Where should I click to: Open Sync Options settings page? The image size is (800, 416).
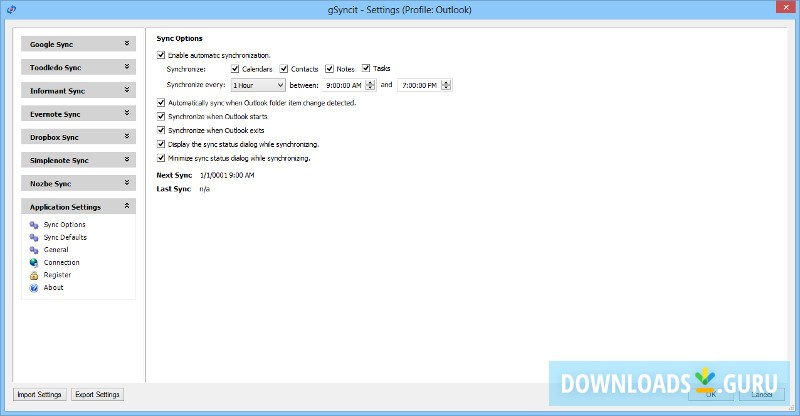(x=64, y=225)
